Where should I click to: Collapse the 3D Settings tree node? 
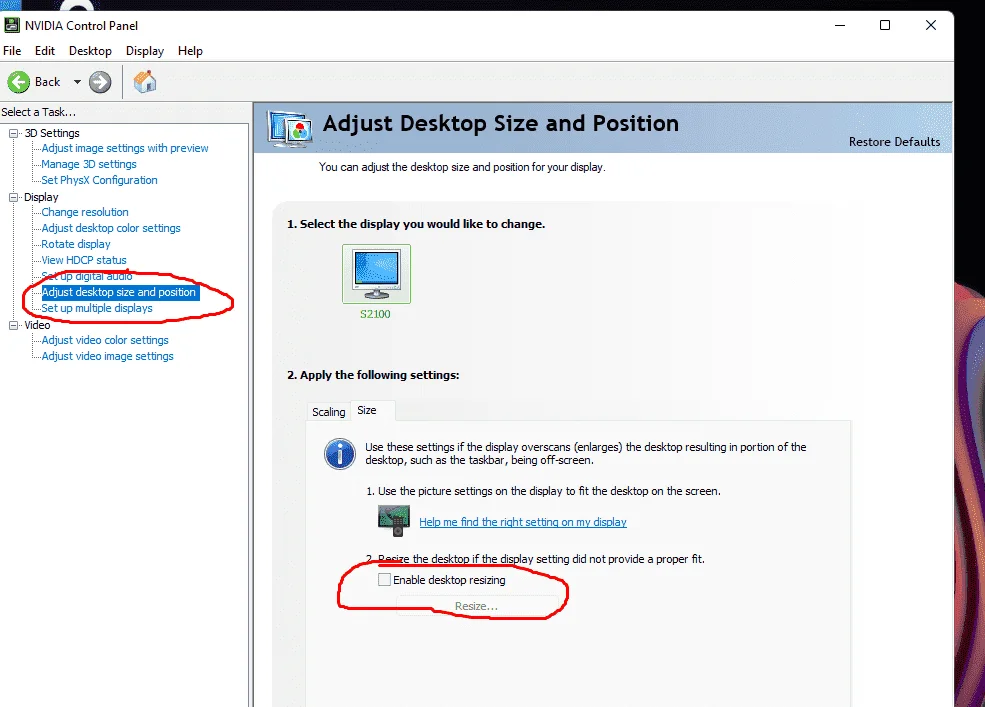[x=13, y=133]
